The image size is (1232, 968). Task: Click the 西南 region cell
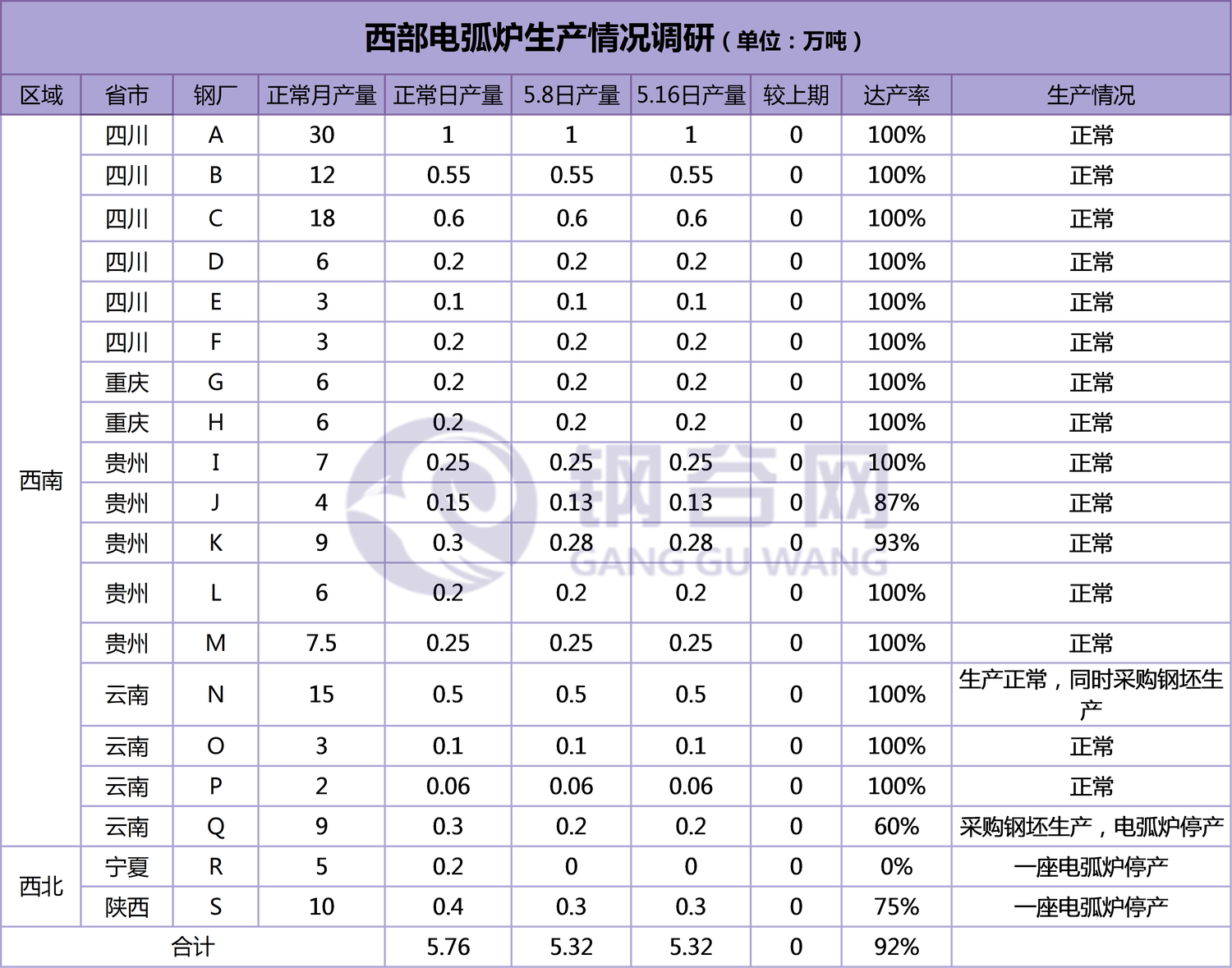point(41,480)
